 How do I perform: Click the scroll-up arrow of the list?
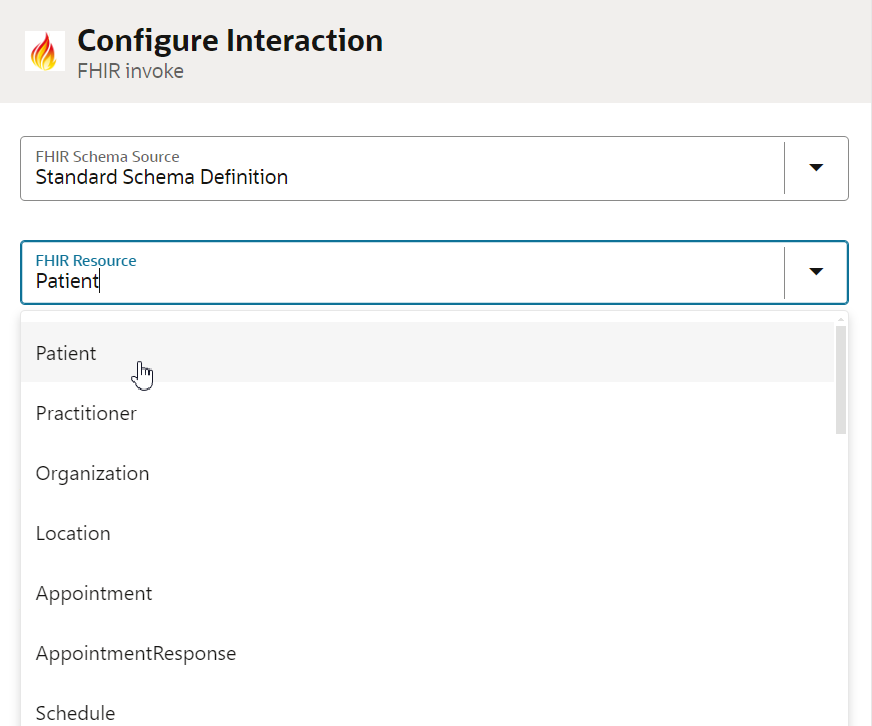point(841,317)
